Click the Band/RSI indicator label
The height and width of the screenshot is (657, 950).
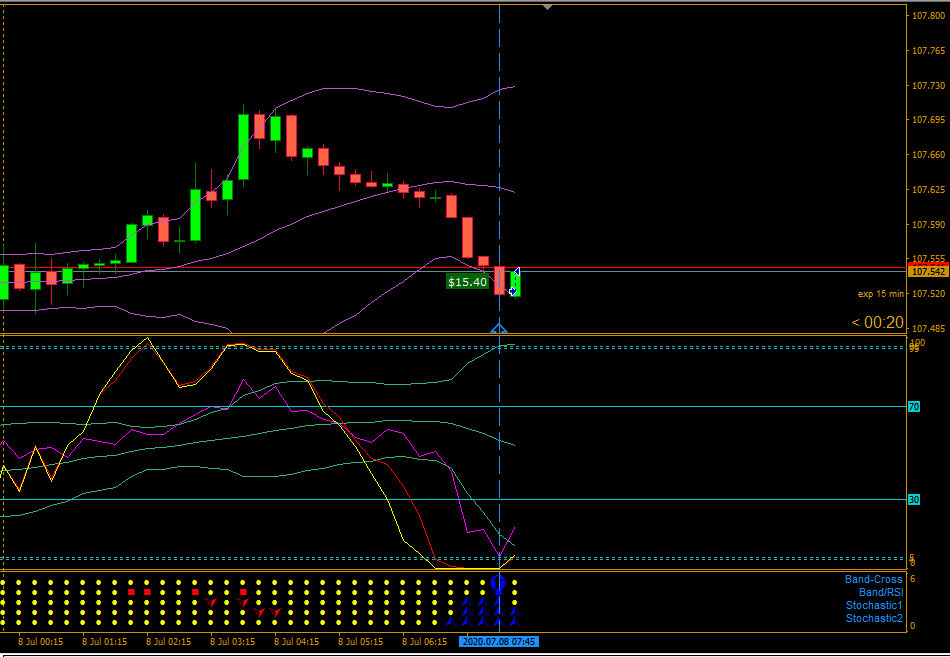click(x=881, y=592)
